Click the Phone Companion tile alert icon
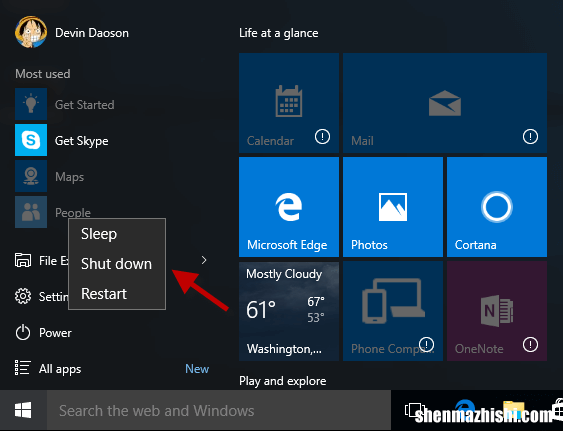Viewport: 563px width, 431px height. [427, 345]
